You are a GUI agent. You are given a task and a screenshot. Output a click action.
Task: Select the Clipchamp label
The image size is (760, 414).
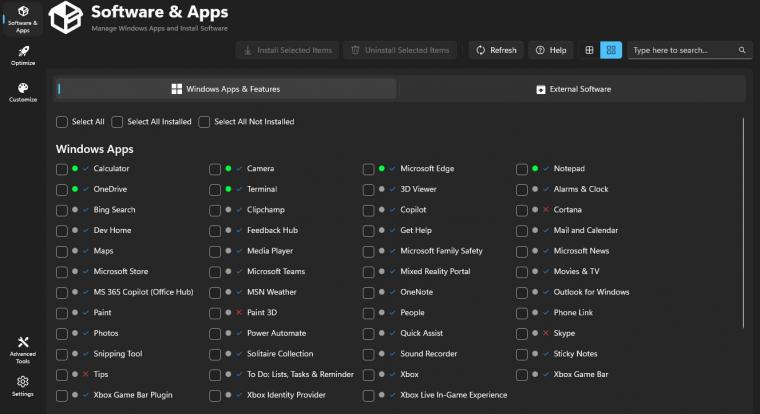[x=266, y=209]
